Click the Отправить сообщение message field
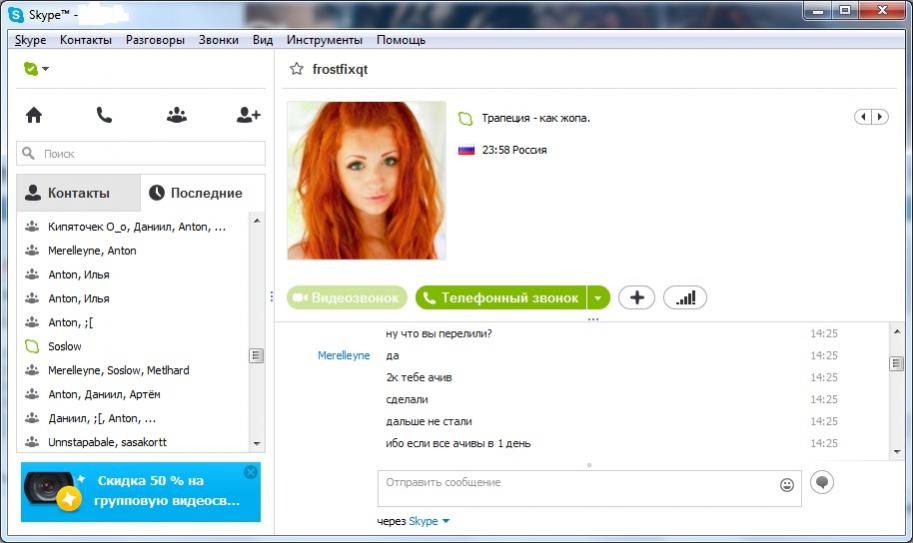The image size is (913, 543). point(575,488)
